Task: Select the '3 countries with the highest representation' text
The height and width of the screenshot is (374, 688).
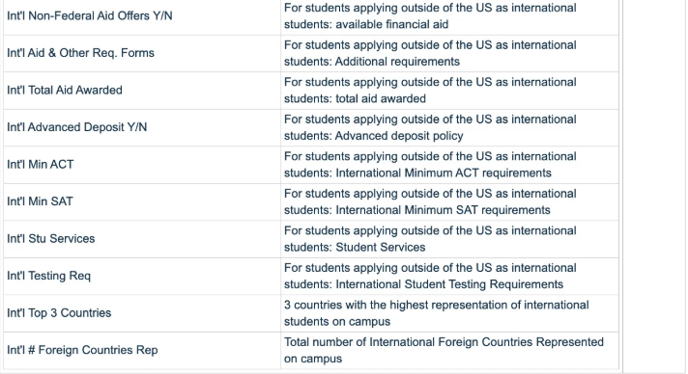Action: coord(436,313)
